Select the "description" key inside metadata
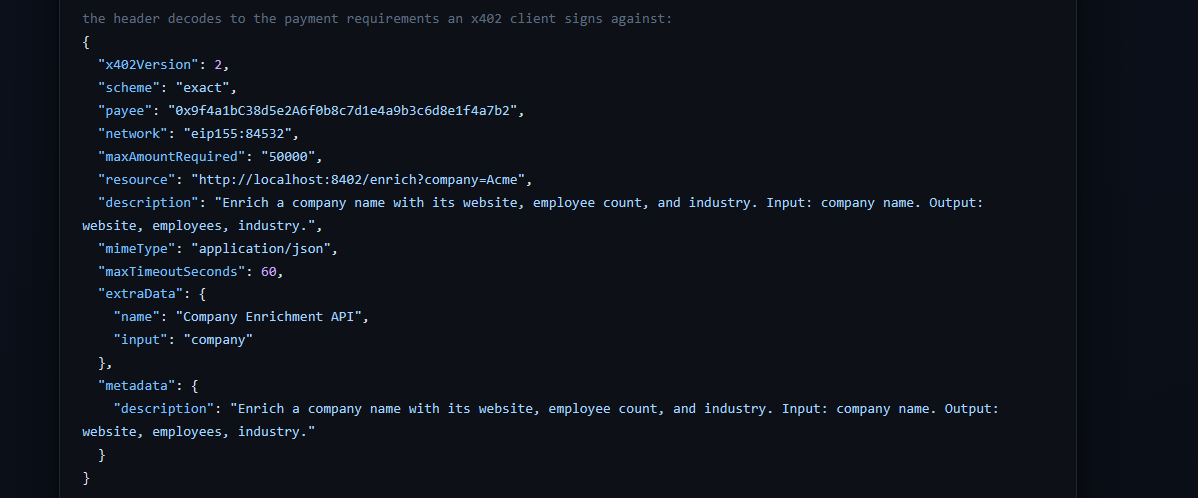Image resolution: width=1198 pixels, height=498 pixels. [164, 408]
